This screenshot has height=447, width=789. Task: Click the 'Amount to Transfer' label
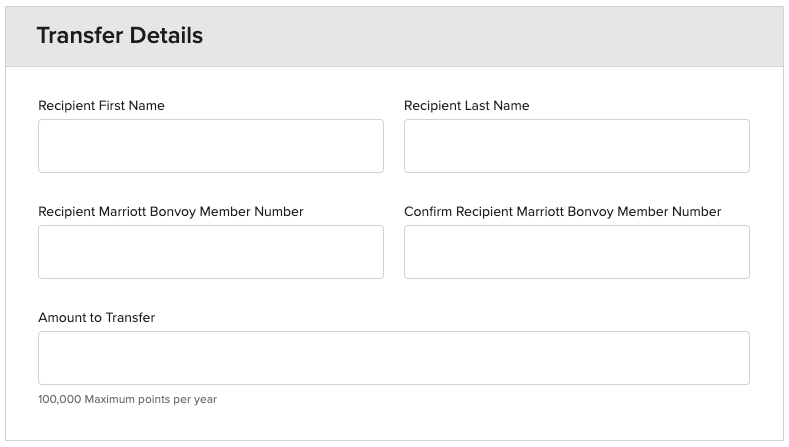coord(96,318)
